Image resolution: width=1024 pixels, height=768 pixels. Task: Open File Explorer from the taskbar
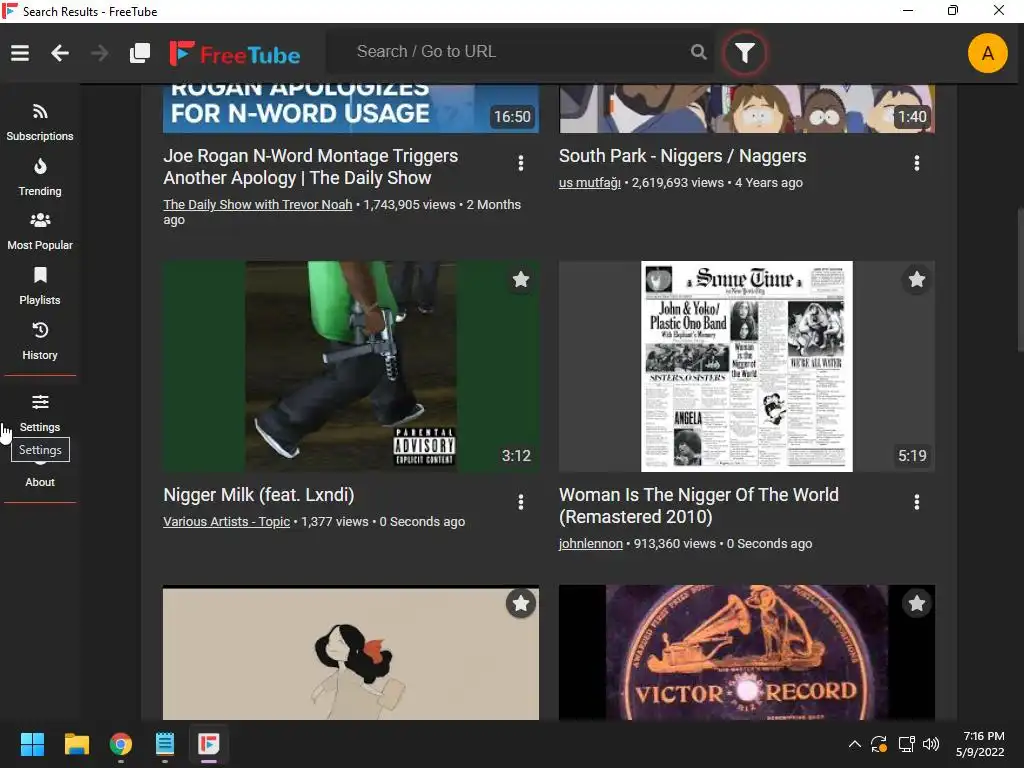76,744
